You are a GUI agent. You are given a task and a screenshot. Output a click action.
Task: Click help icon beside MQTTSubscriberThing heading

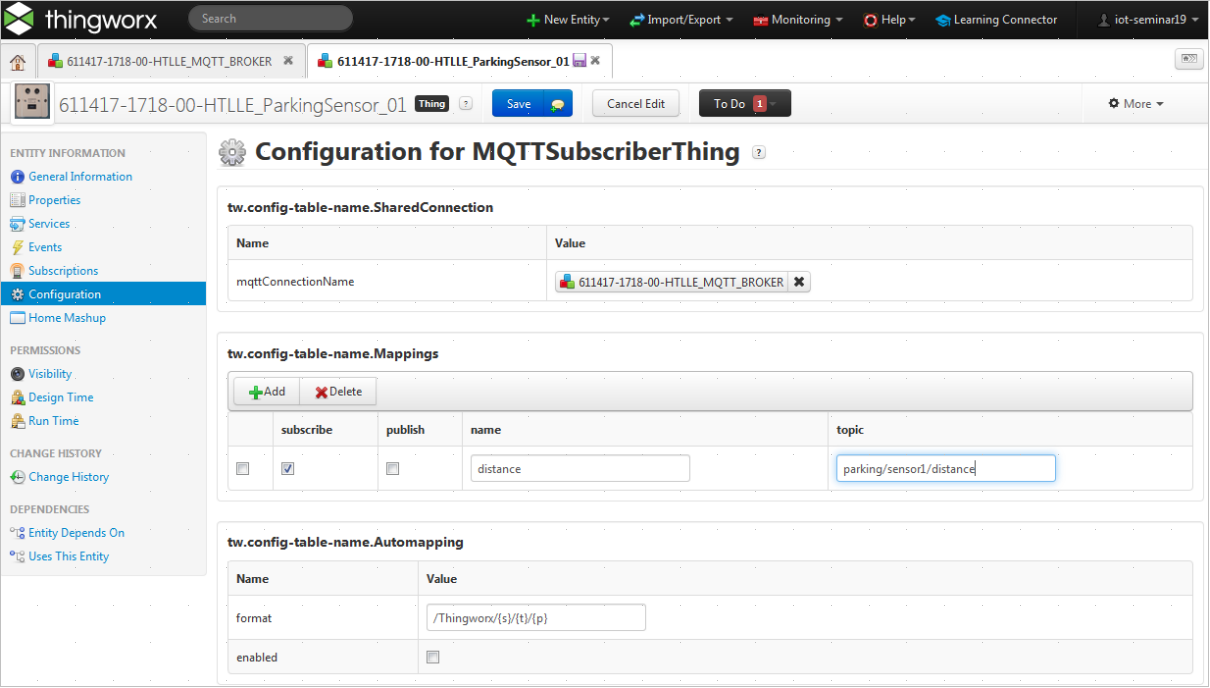(759, 153)
